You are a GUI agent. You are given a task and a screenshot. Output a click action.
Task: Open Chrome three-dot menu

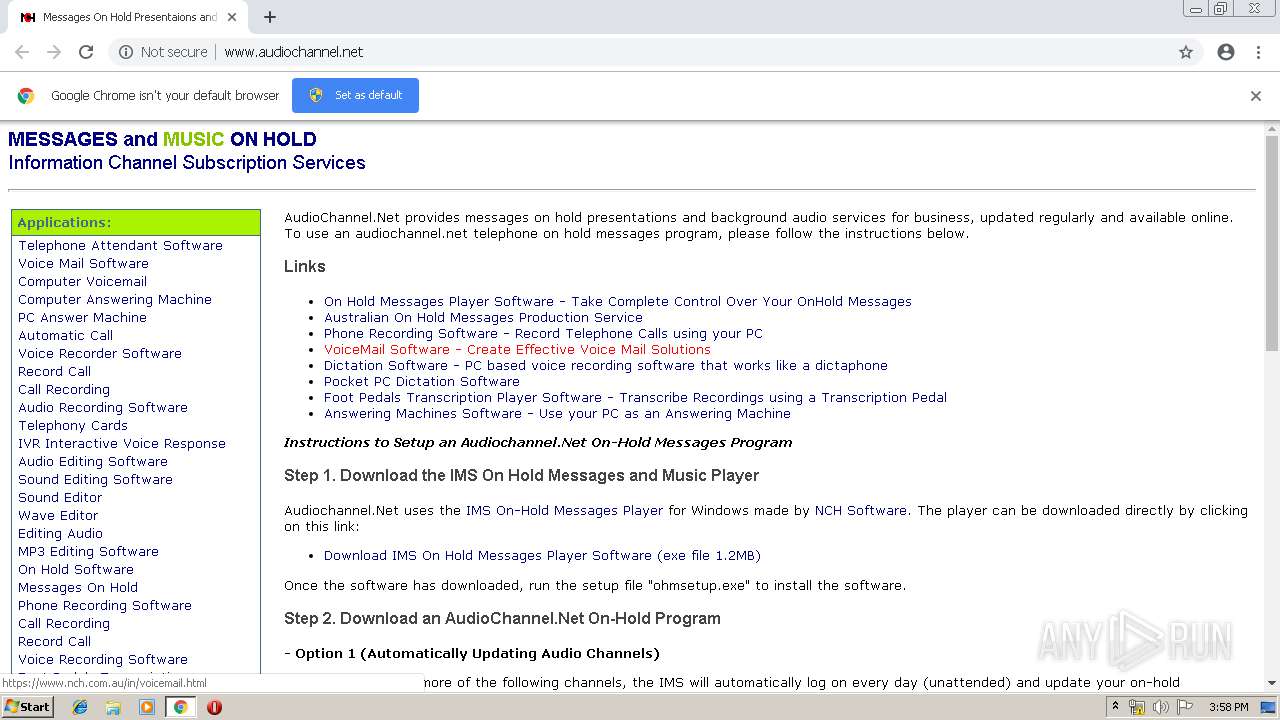click(1258, 52)
